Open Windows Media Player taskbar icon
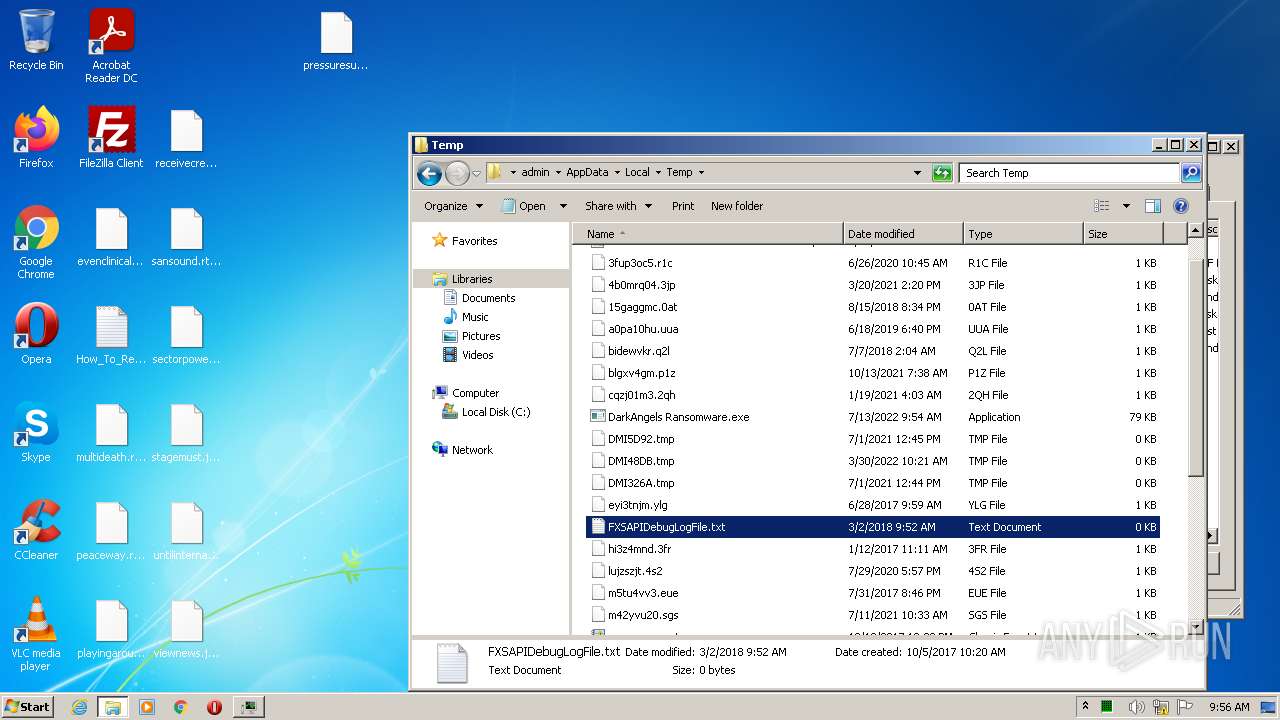The image size is (1280, 720). [147, 707]
